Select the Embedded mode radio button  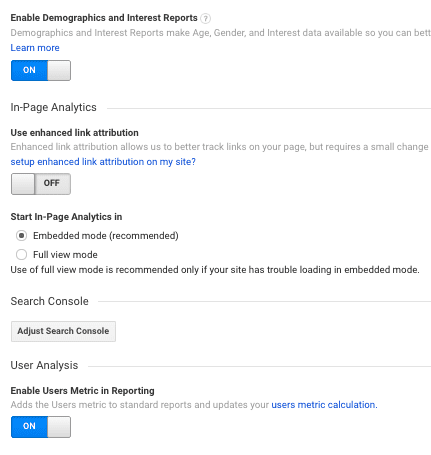tap(21, 236)
